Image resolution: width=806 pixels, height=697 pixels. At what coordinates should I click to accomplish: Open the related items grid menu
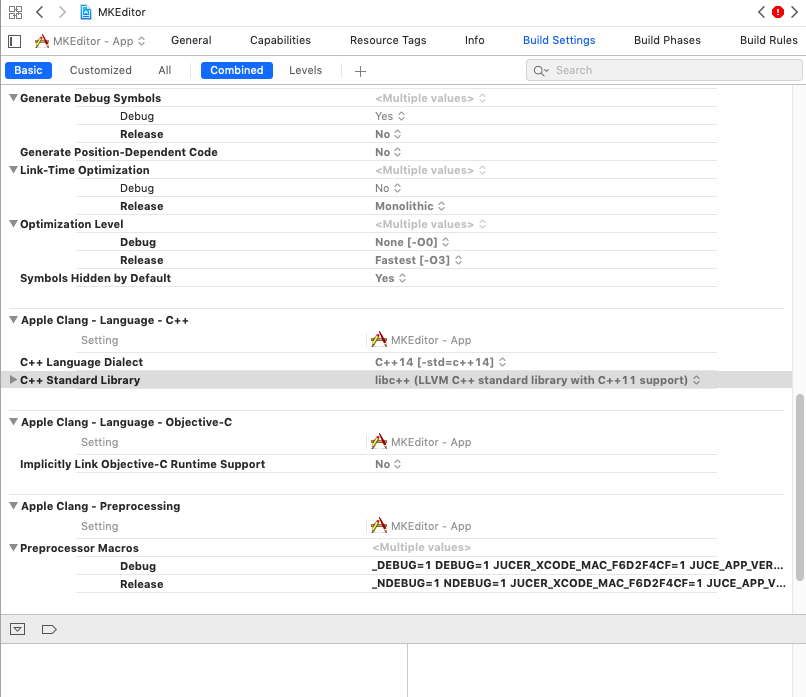pos(15,12)
